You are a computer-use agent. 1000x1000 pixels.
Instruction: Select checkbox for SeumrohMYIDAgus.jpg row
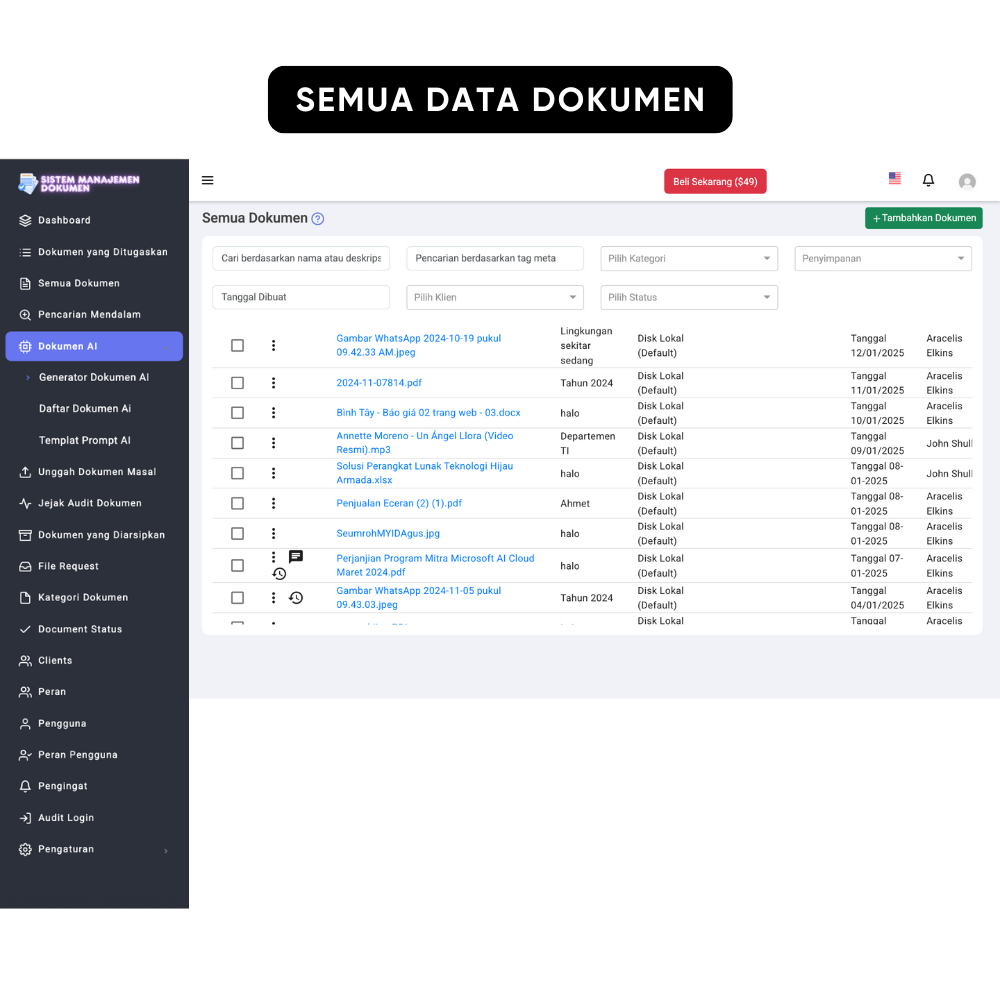237,533
